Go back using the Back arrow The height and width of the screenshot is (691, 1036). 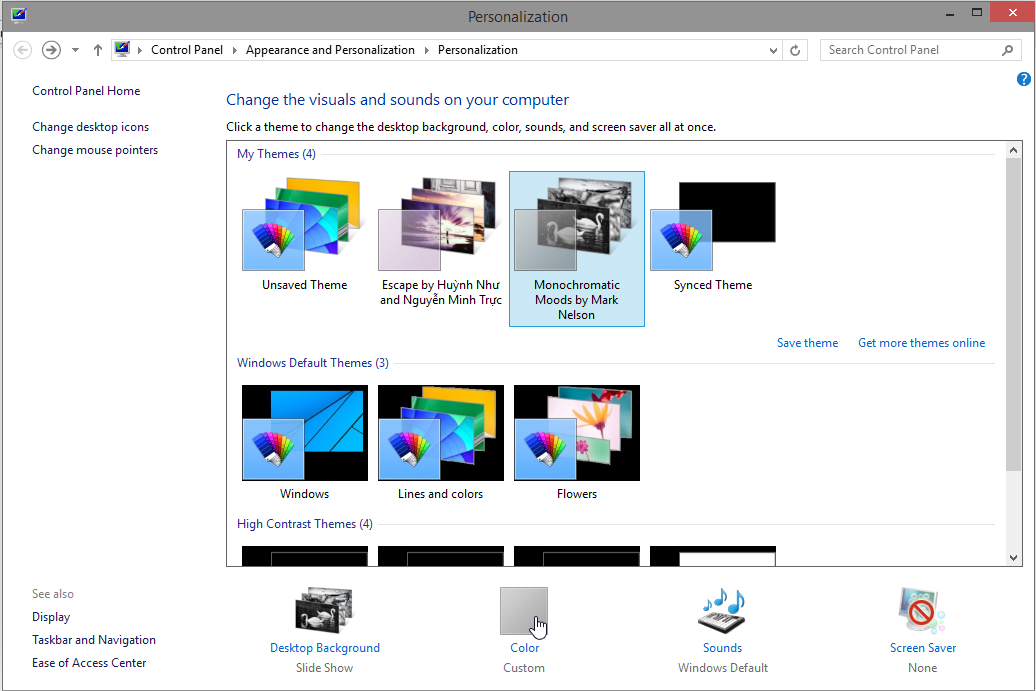(23, 50)
